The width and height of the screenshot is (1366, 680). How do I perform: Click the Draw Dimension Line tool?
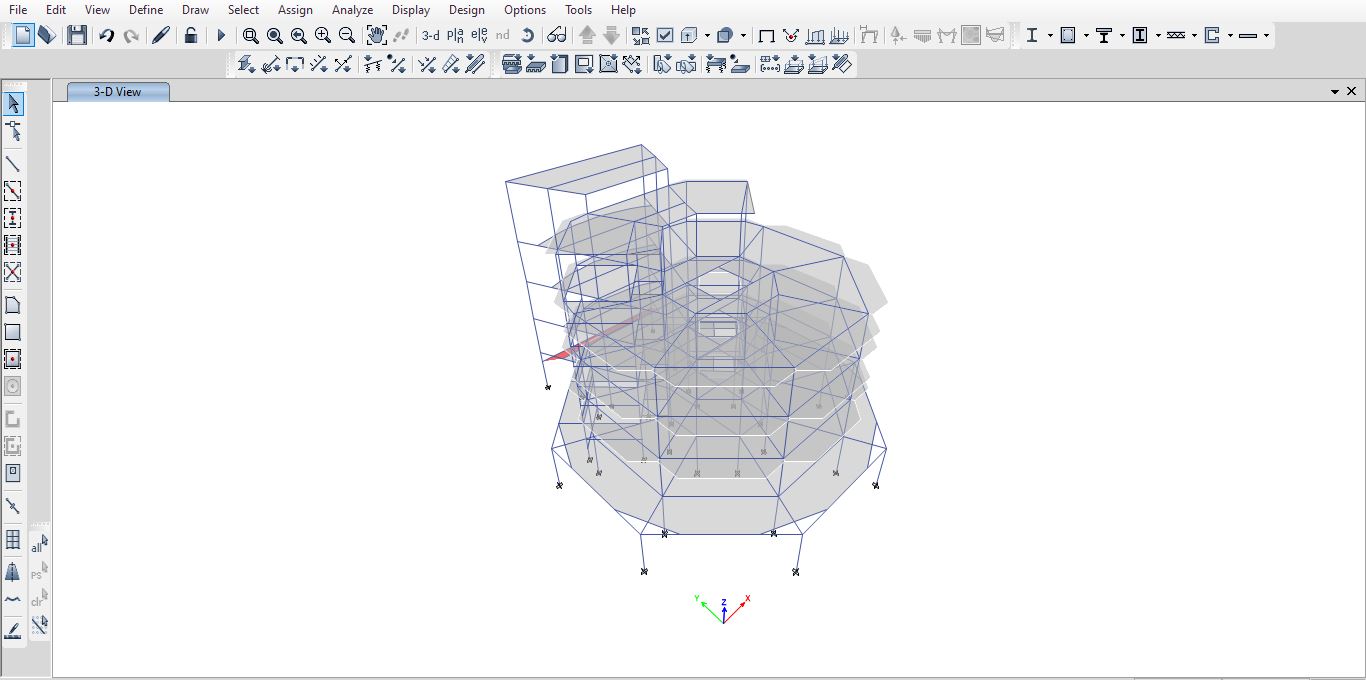(x=13, y=506)
